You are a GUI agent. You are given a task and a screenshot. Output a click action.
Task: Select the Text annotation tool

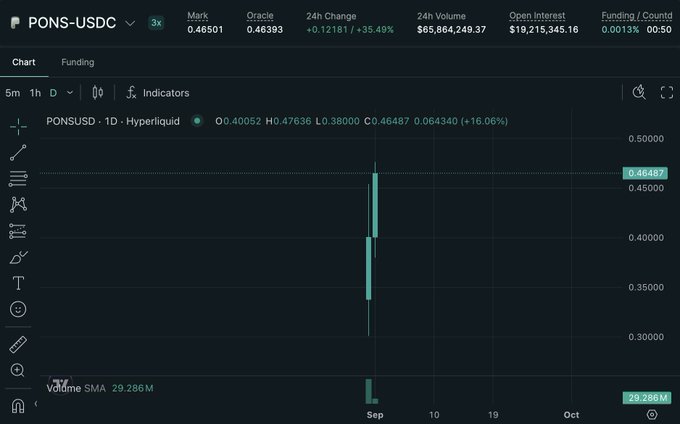pos(18,283)
